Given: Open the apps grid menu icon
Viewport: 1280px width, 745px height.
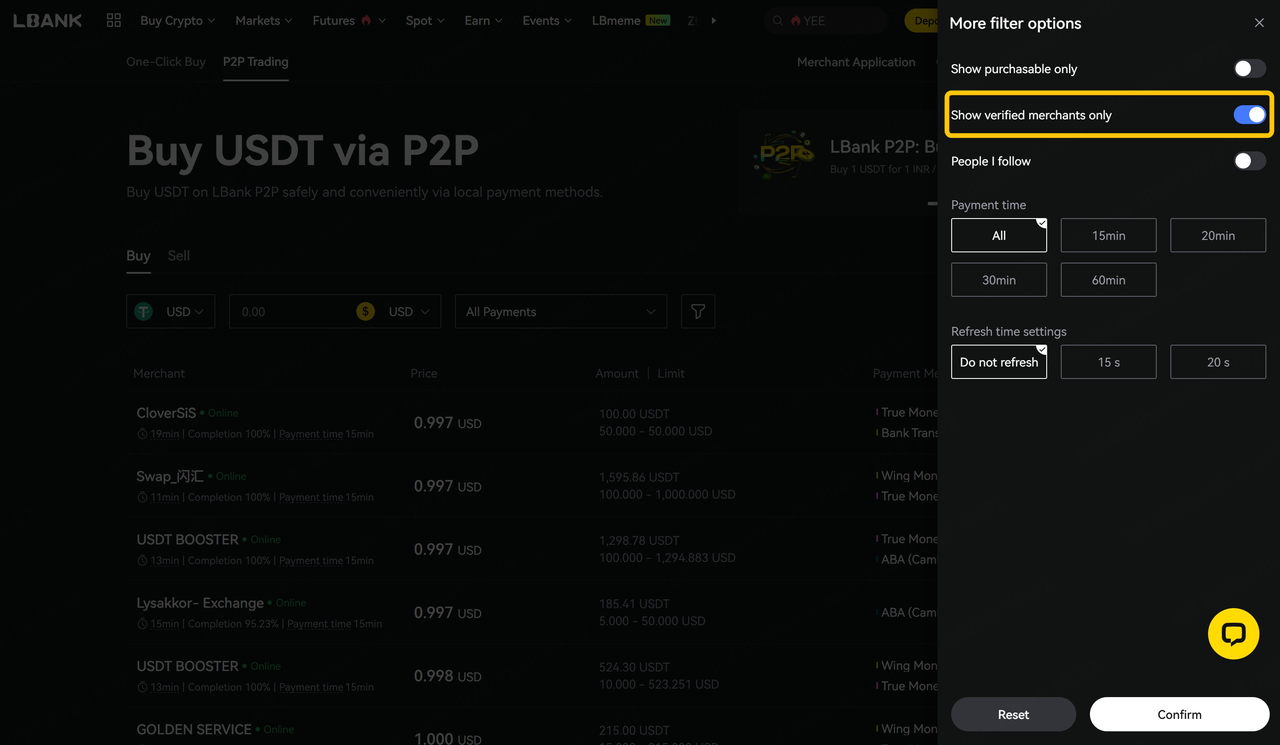Looking at the screenshot, I should point(114,20).
